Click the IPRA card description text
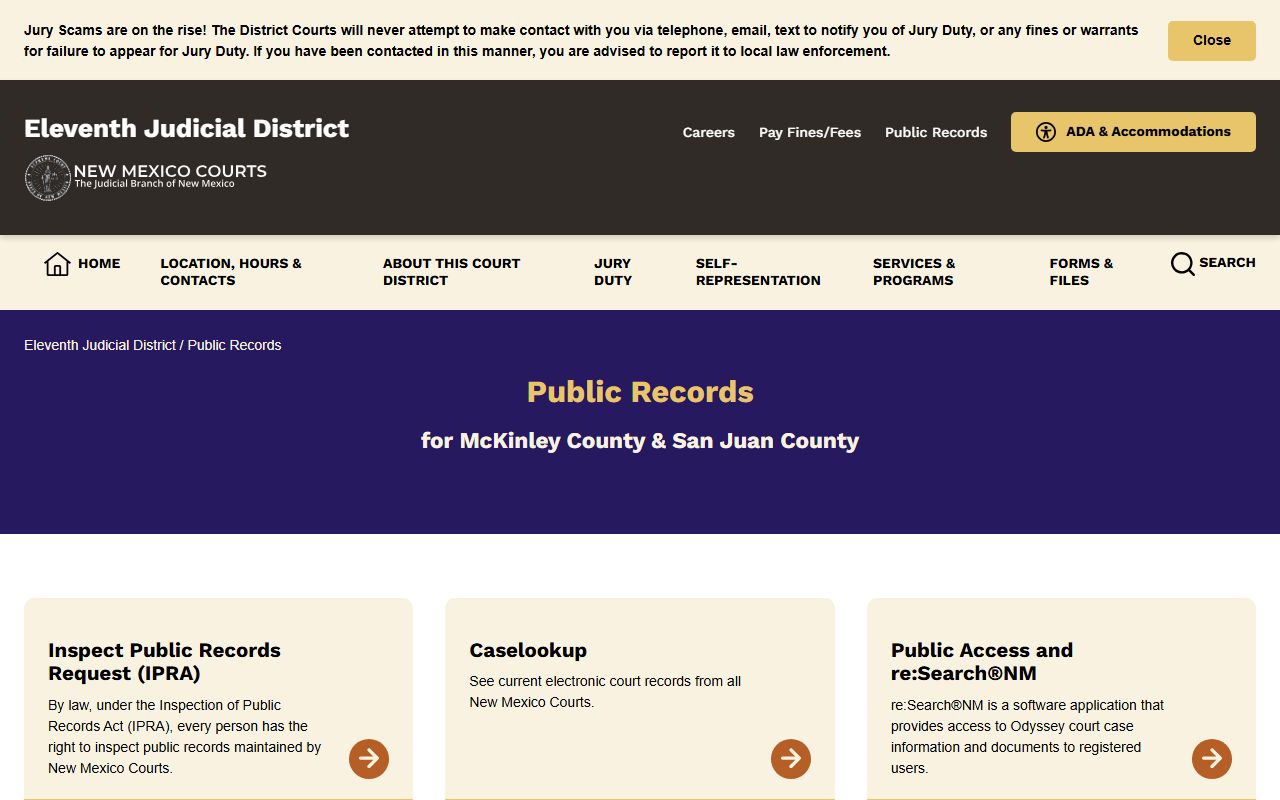The height and width of the screenshot is (800, 1280). [185, 737]
